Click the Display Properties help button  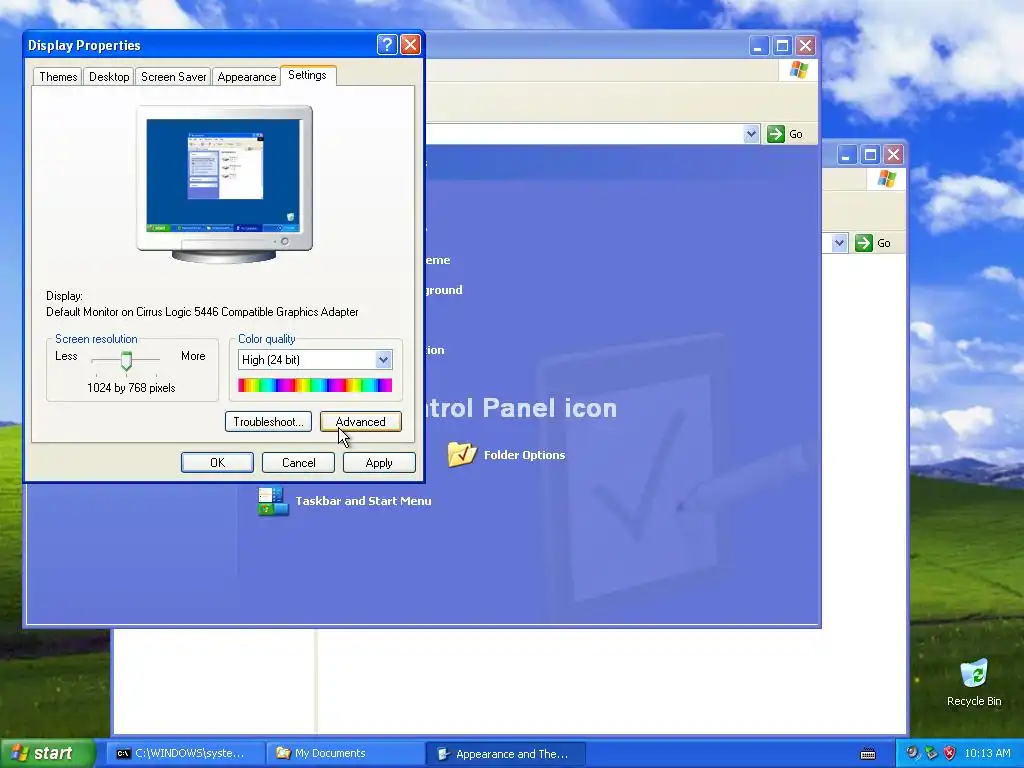click(x=387, y=44)
